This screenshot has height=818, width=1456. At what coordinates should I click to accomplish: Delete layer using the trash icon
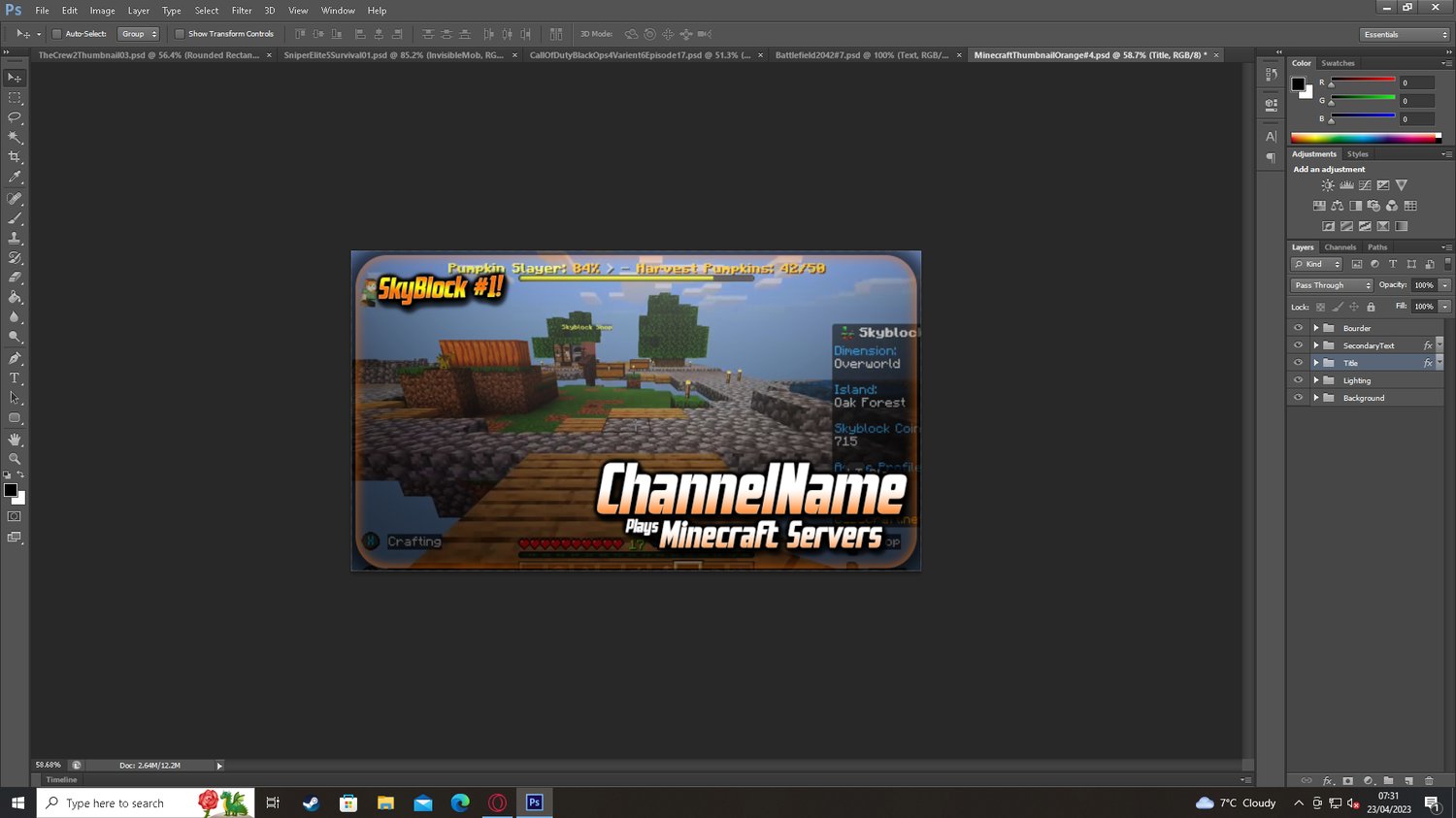[1429, 781]
